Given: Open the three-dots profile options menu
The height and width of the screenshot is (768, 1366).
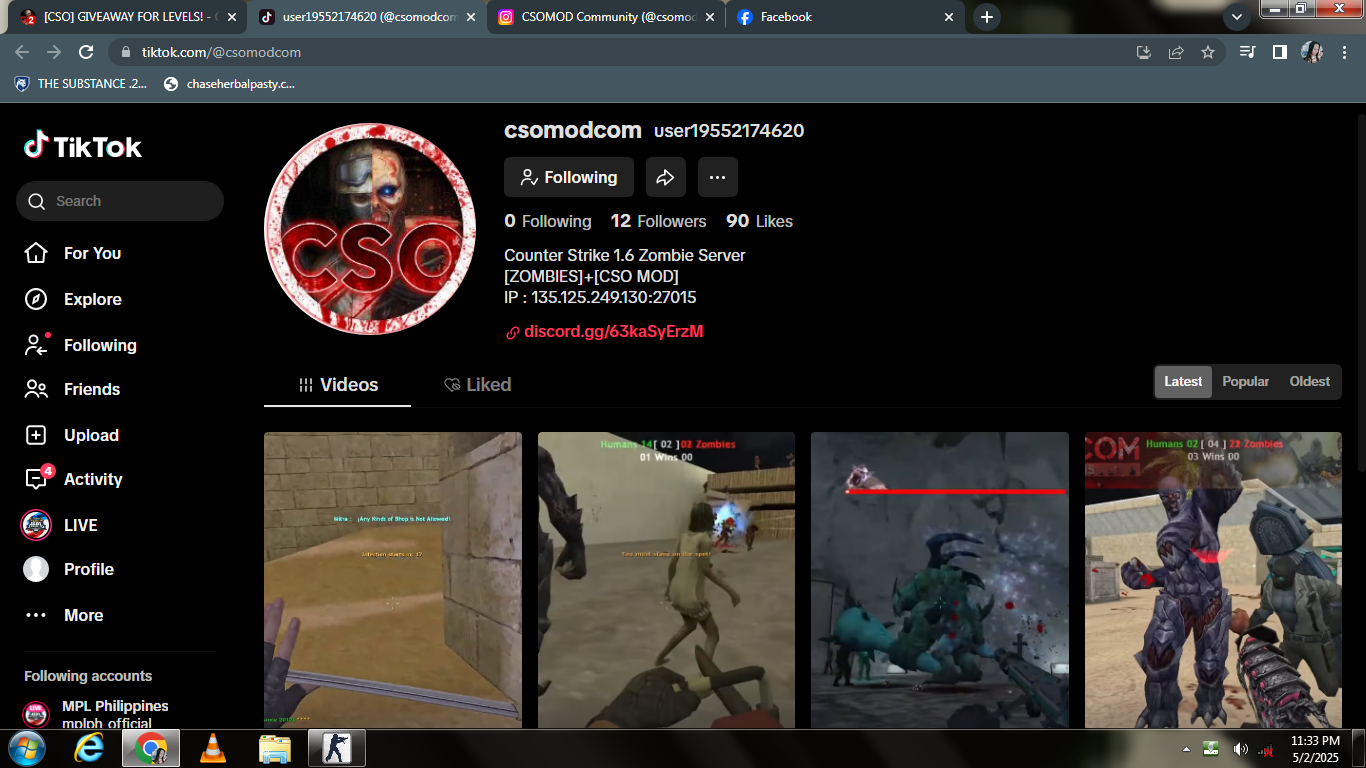Looking at the screenshot, I should coord(717,177).
